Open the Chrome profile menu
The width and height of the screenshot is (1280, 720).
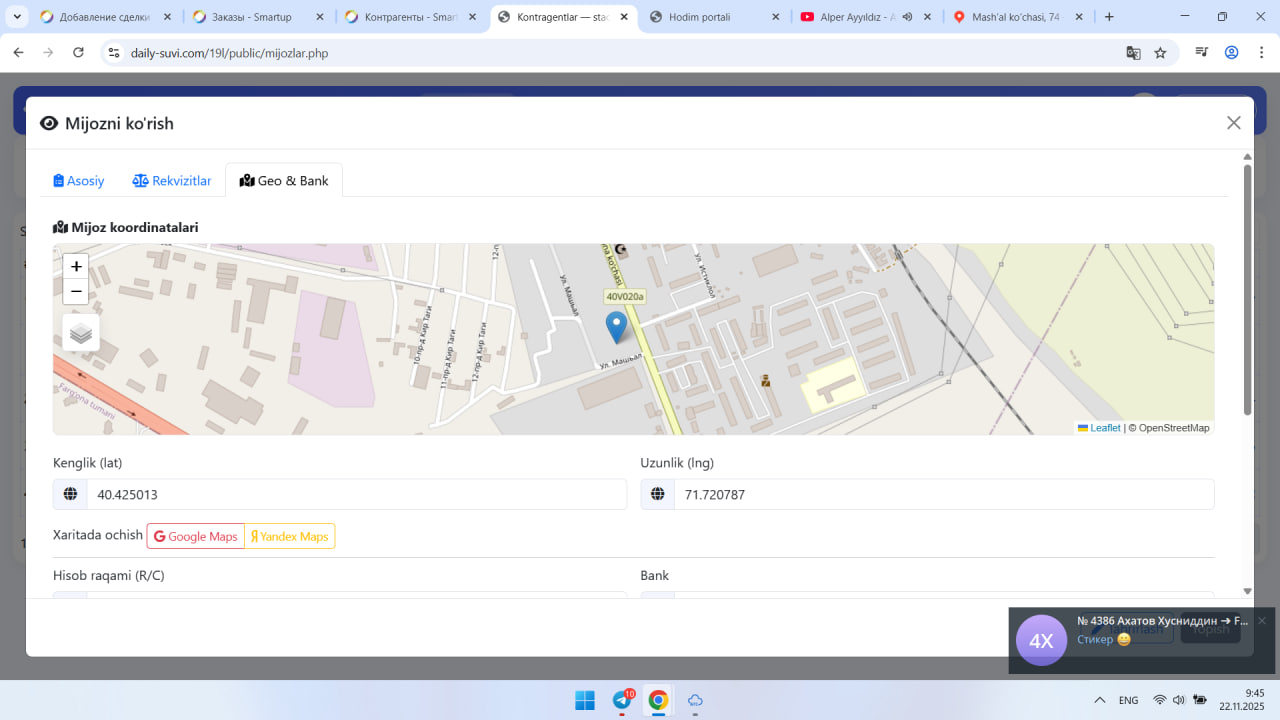pyautogui.click(x=1232, y=53)
